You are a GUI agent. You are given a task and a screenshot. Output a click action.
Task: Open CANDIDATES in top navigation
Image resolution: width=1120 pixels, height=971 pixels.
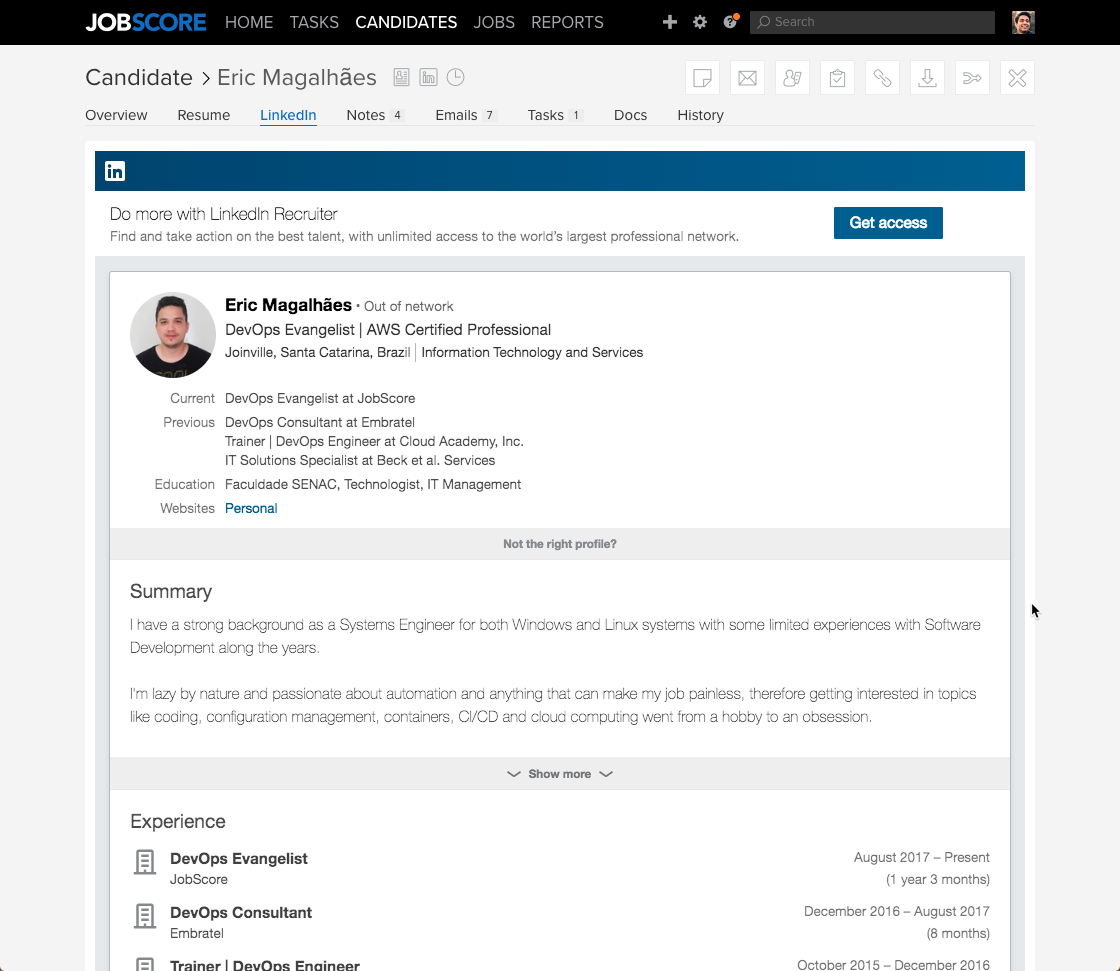(x=406, y=22)
